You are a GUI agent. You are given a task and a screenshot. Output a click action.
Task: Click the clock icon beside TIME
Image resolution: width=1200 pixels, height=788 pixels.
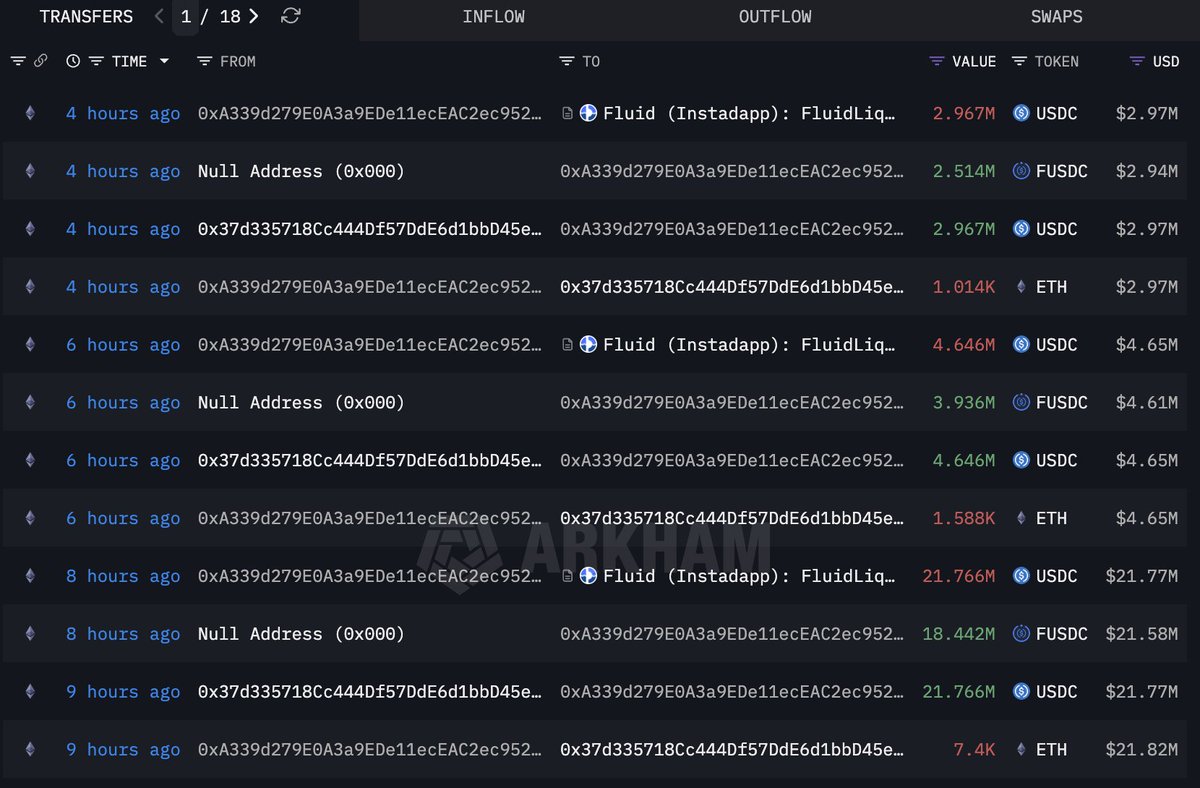[73, 61]
